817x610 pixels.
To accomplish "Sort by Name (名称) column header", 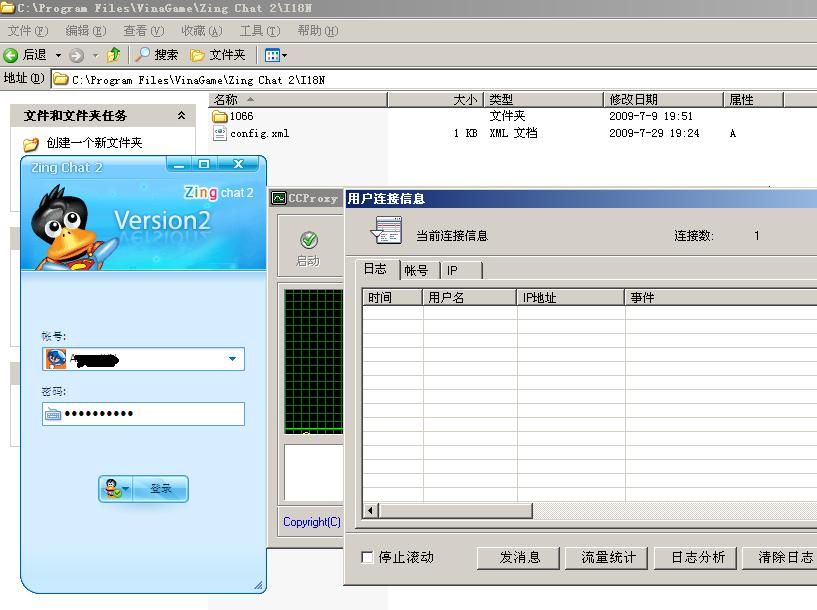I will [299, 99].
